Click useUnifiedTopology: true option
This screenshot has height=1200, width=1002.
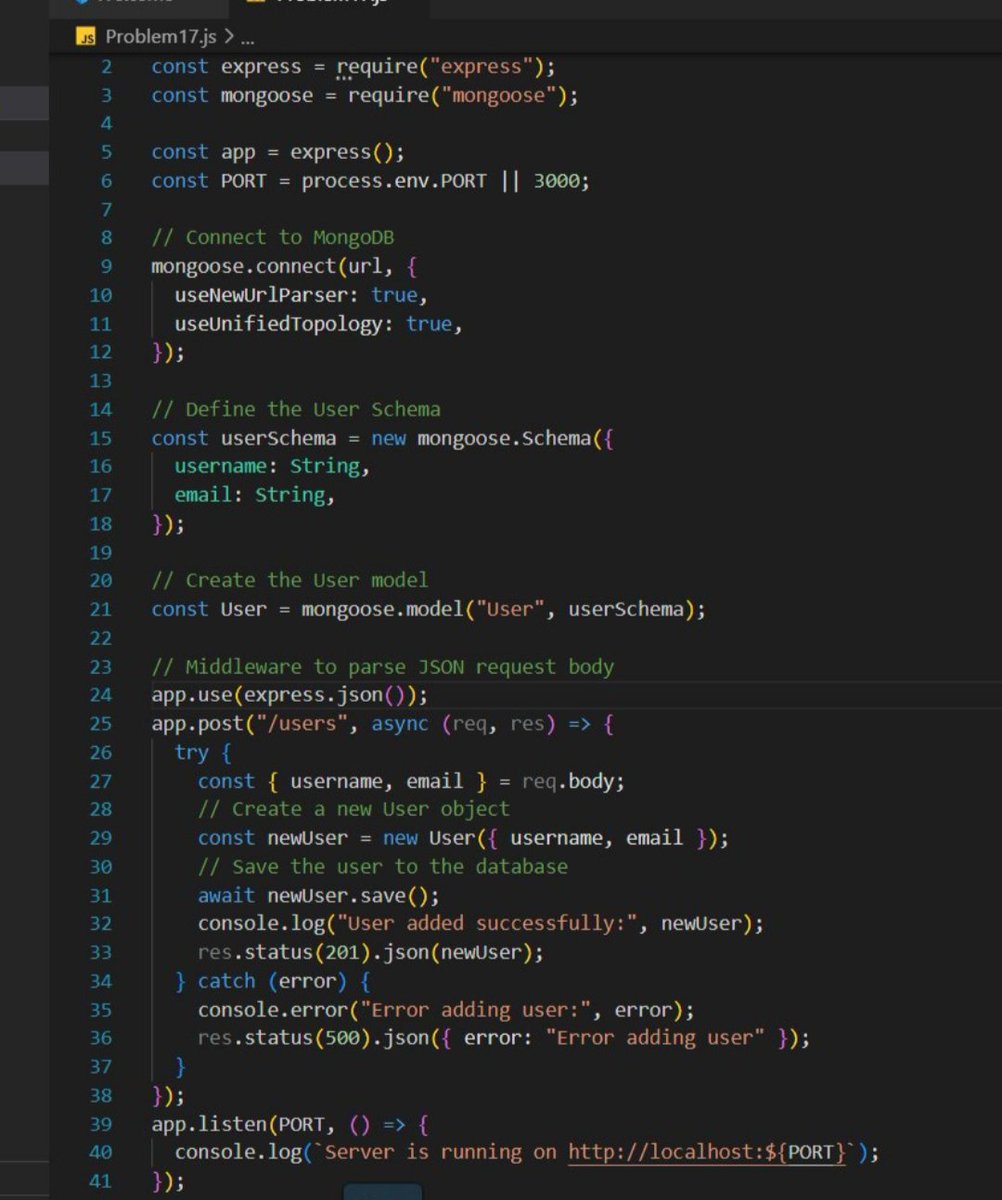click(x=313, y=324)
